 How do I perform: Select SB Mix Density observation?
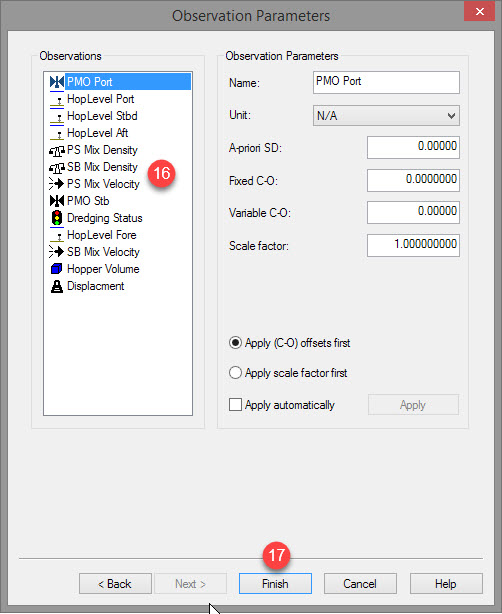[102, 167]
